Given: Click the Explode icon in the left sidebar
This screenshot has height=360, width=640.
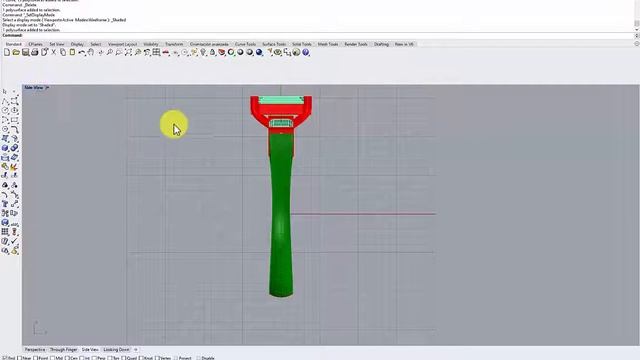Looking at the screenshot, I should 14,167.
